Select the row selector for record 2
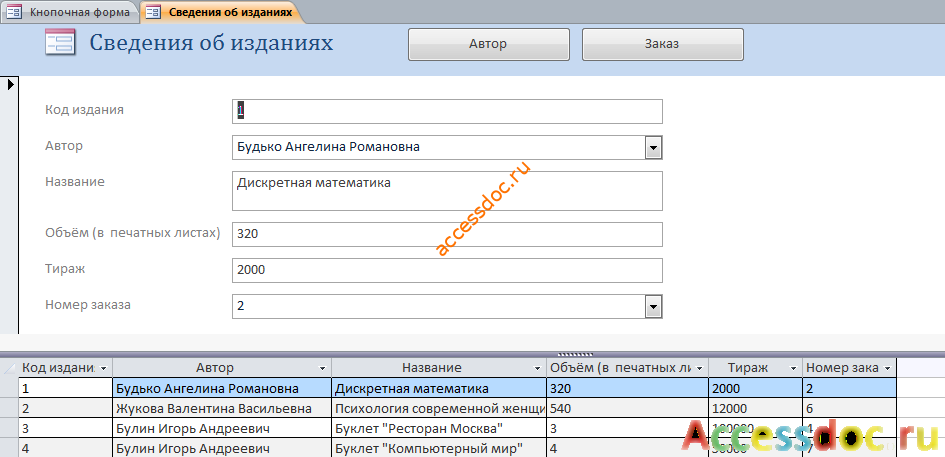This screenshot has height=457, width=945. pyautogui.click(x=9, y=409)
